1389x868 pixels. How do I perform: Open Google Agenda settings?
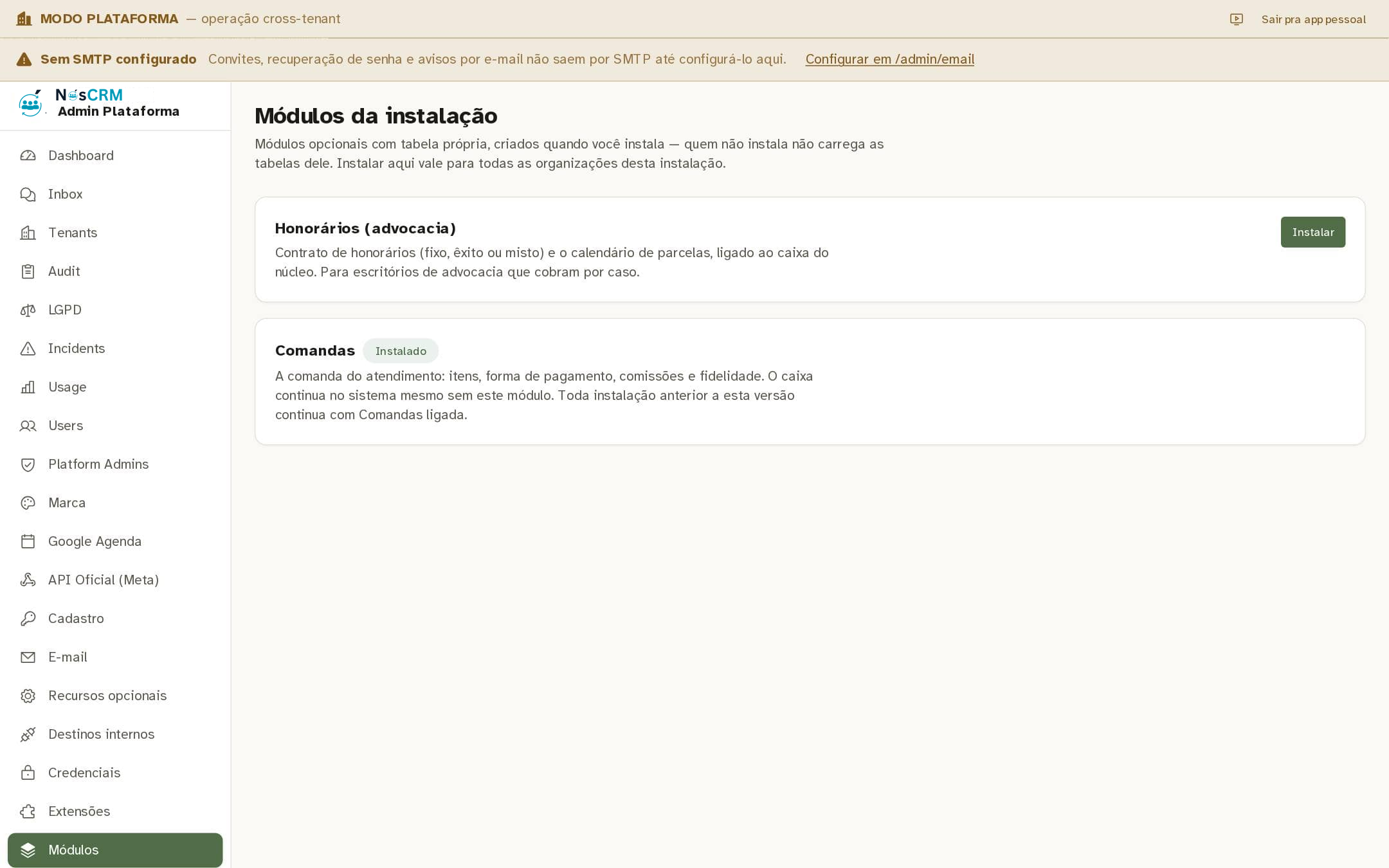115,541
